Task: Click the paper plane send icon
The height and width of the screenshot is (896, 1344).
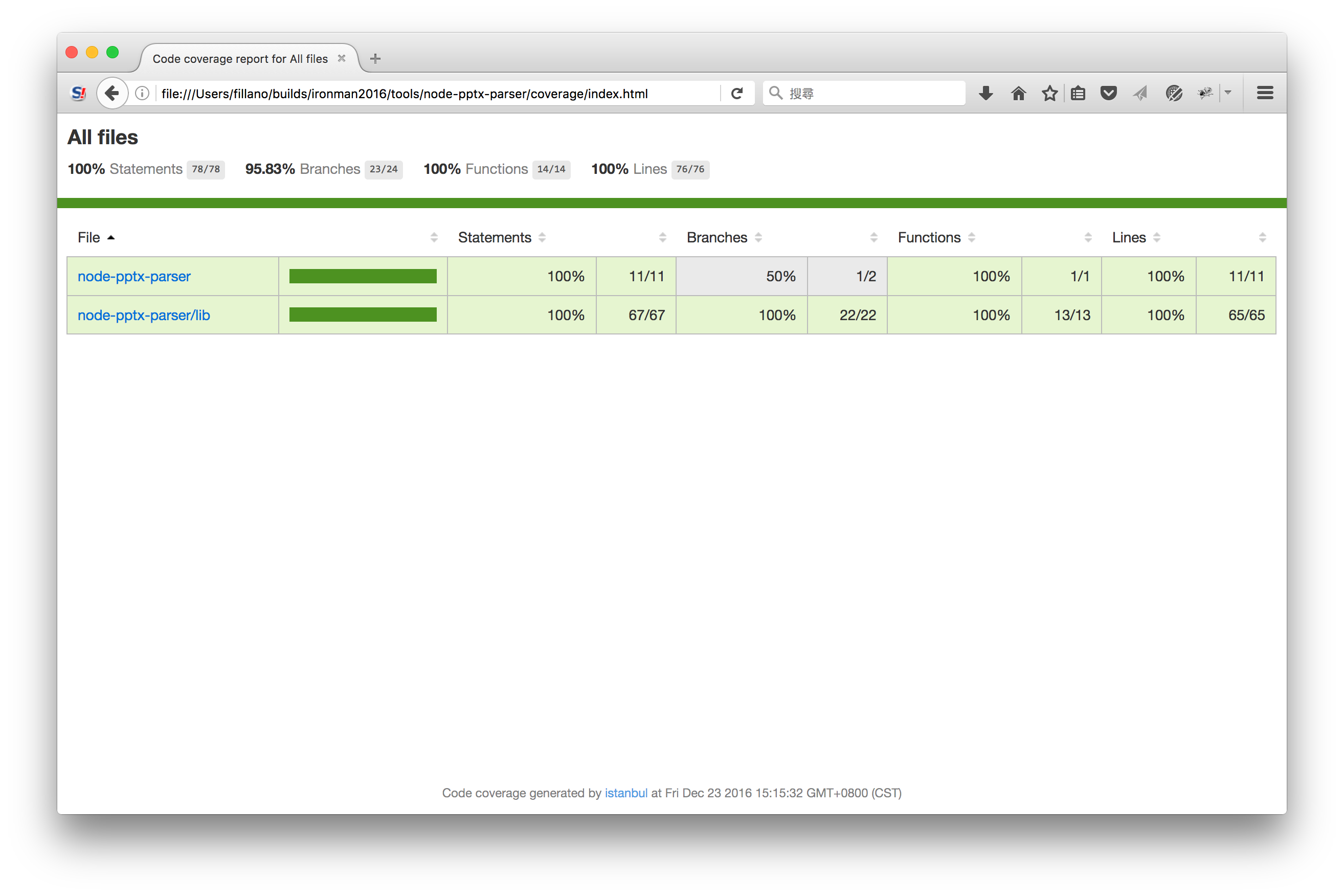Action: (x=1140, y=93)
